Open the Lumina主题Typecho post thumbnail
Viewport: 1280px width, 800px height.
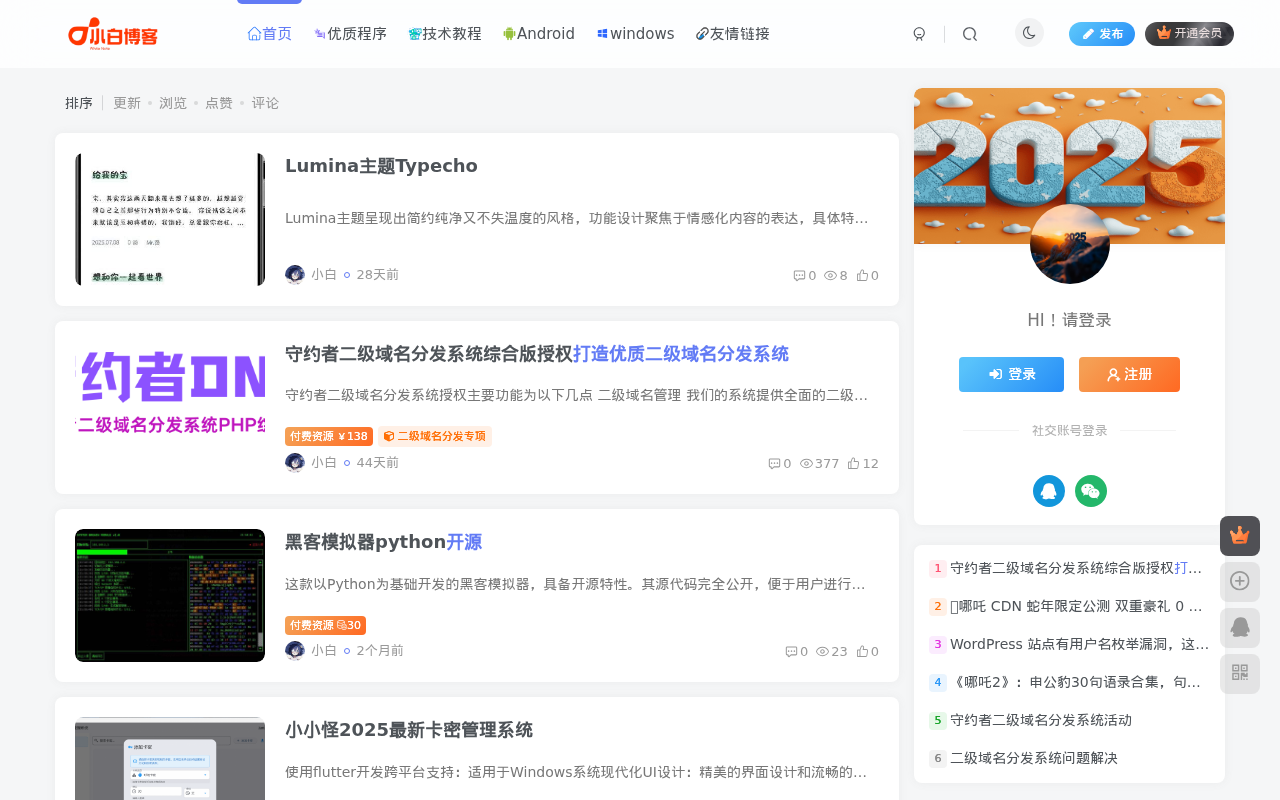tap(170, 219)
